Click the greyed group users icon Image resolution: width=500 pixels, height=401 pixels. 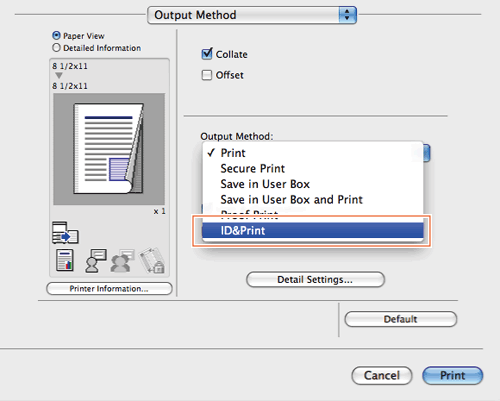(x=122, y=261)
